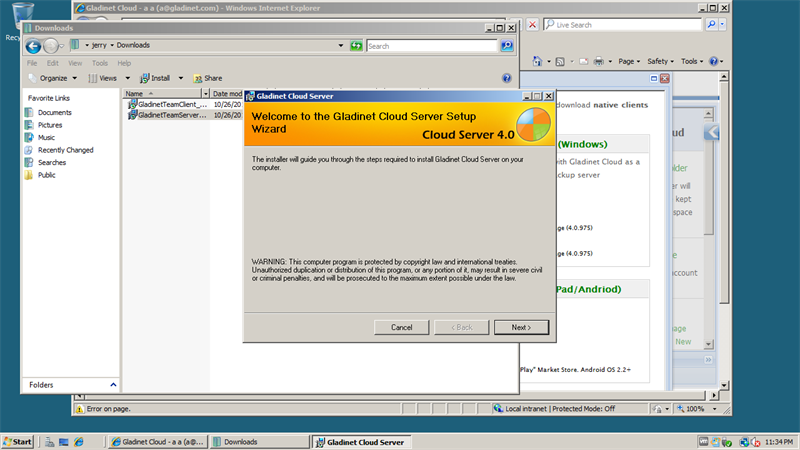This screenshot has width=800, height=450.
Task: Click Install on the Explorer toolbar
Action: 156,78
